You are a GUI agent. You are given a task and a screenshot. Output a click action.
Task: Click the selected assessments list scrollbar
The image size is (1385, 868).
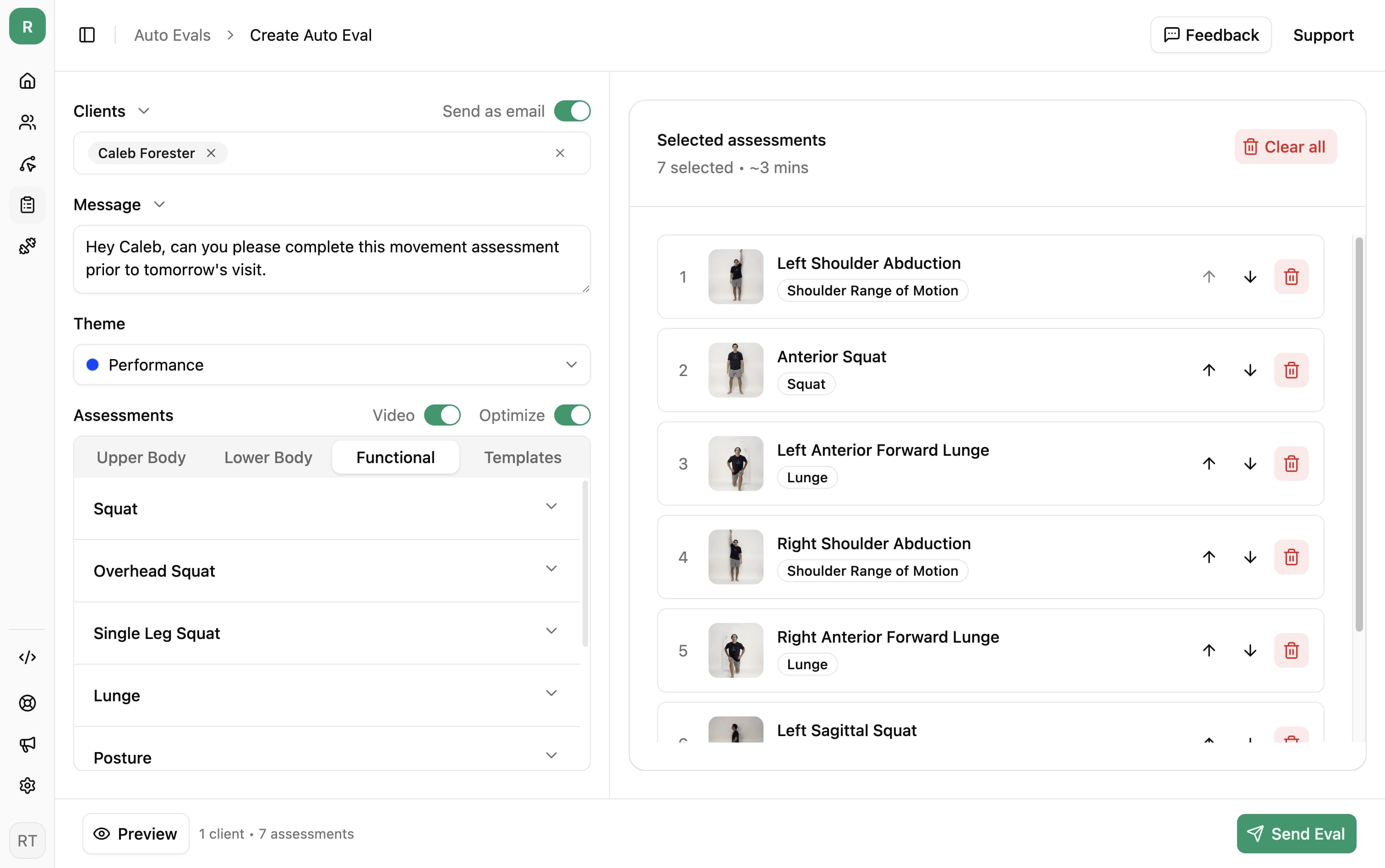click(x=1358, y=434)
